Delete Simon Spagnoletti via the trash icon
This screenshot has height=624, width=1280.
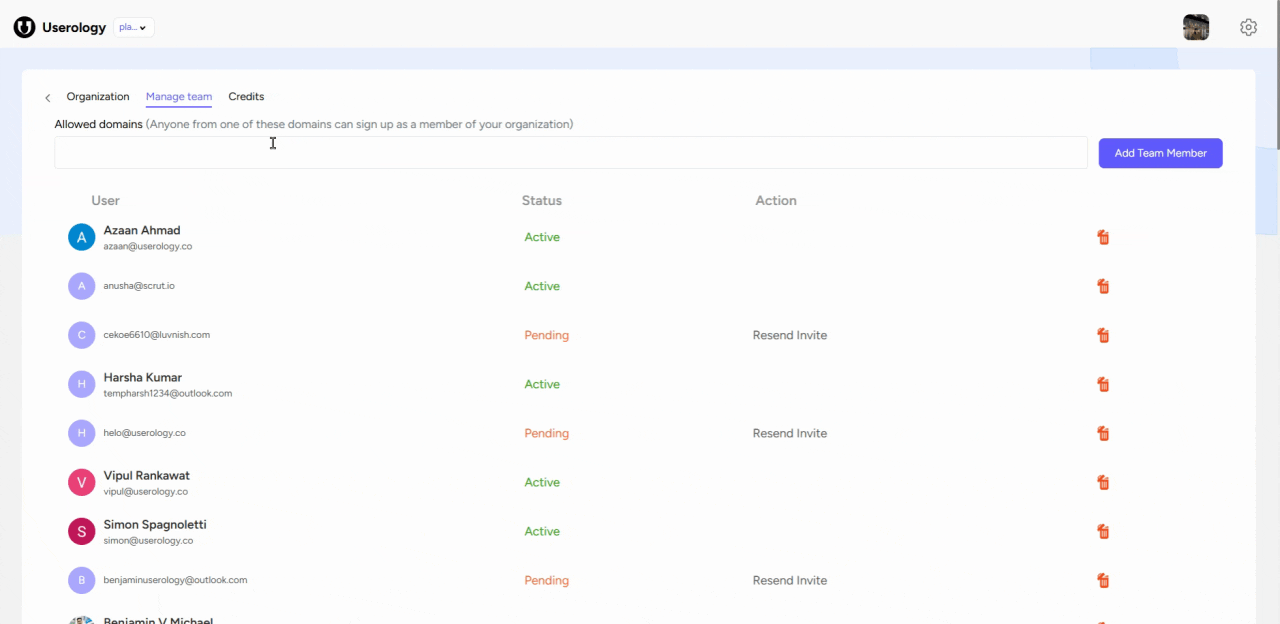pyautogui.click(x=1103, y=531)
